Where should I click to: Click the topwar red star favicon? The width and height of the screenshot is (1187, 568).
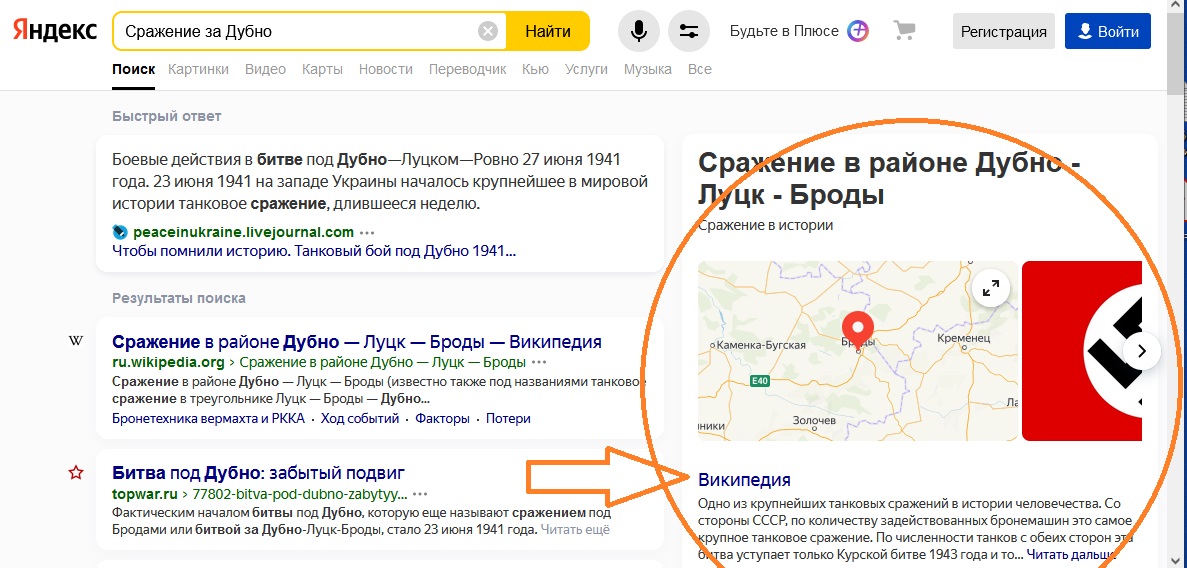(76, 473)
